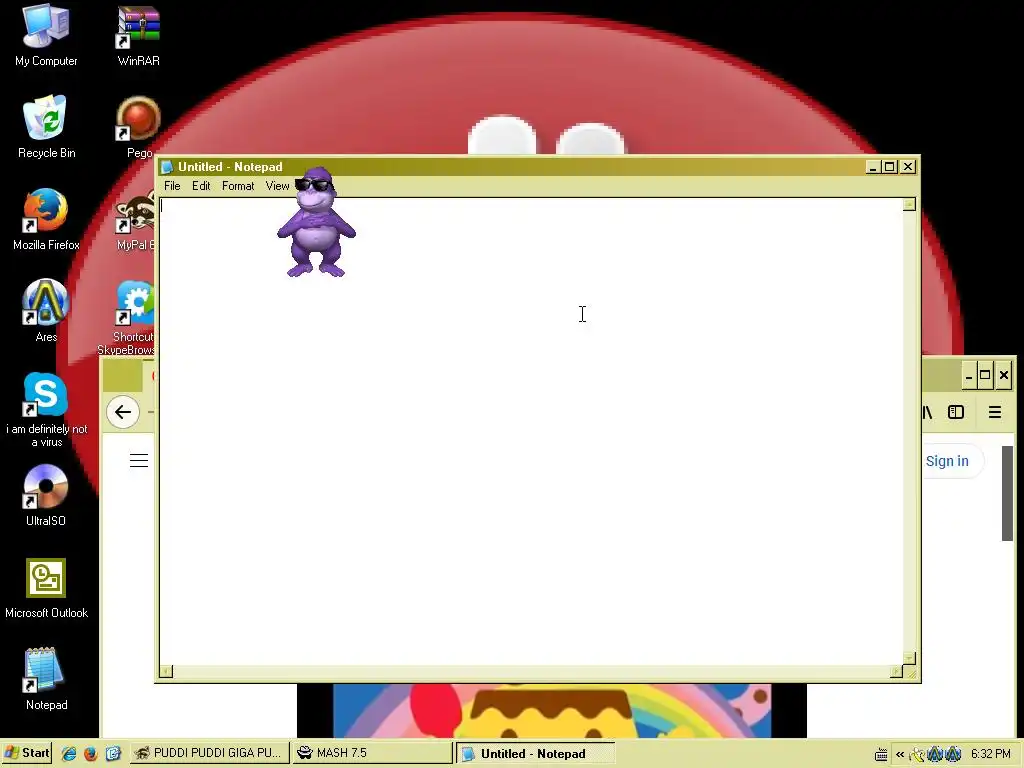Minimize the browser window behind Notepad
1024x768 pixels.
(969, 376)
